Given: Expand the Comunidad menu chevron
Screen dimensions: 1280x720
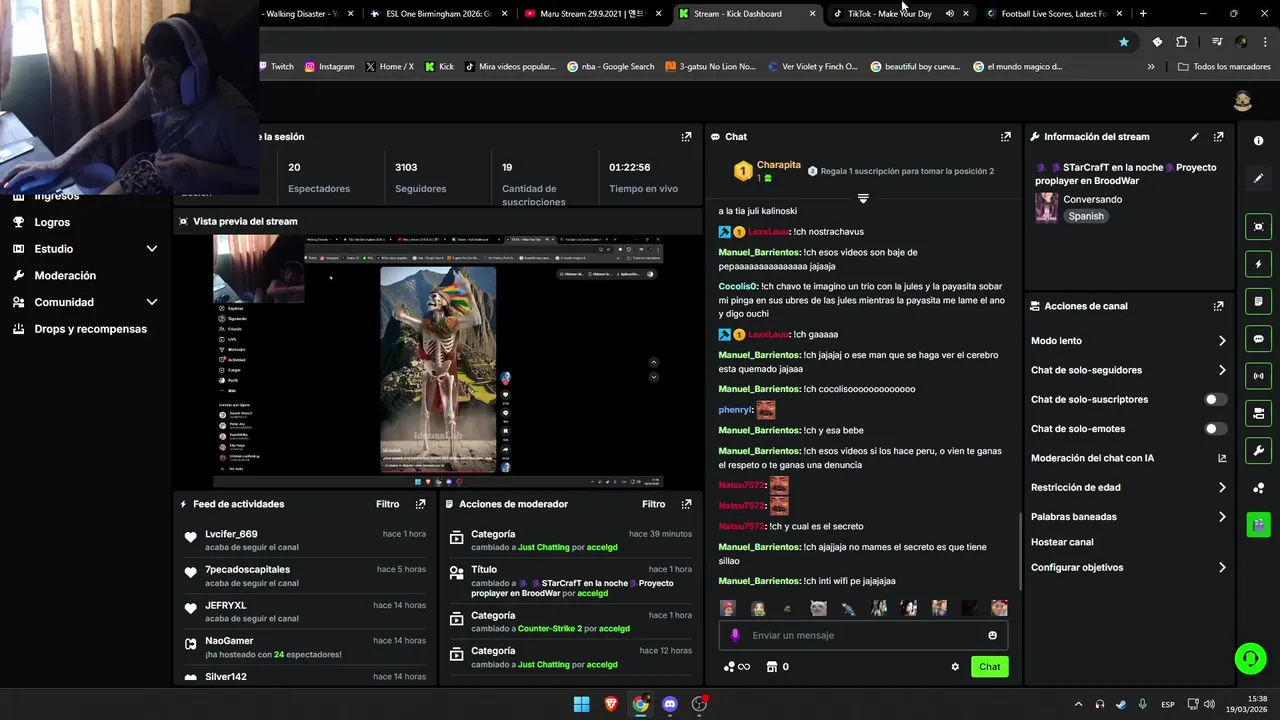Looking at the screenshot, I should click(152, 302).
